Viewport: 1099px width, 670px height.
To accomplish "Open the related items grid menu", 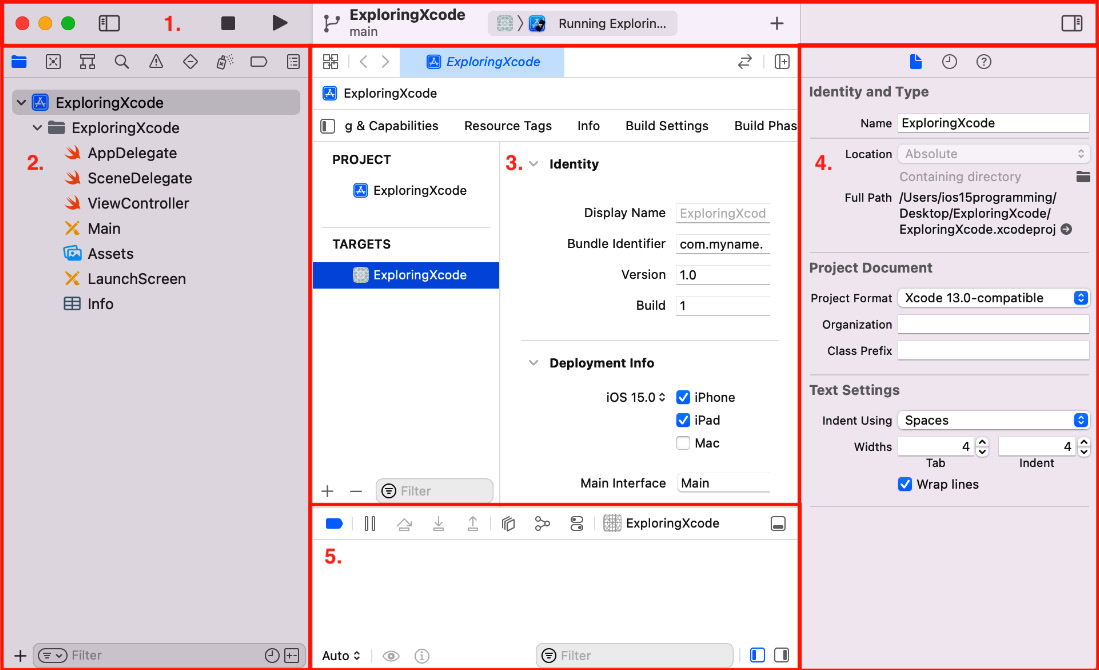I will 330,62.
